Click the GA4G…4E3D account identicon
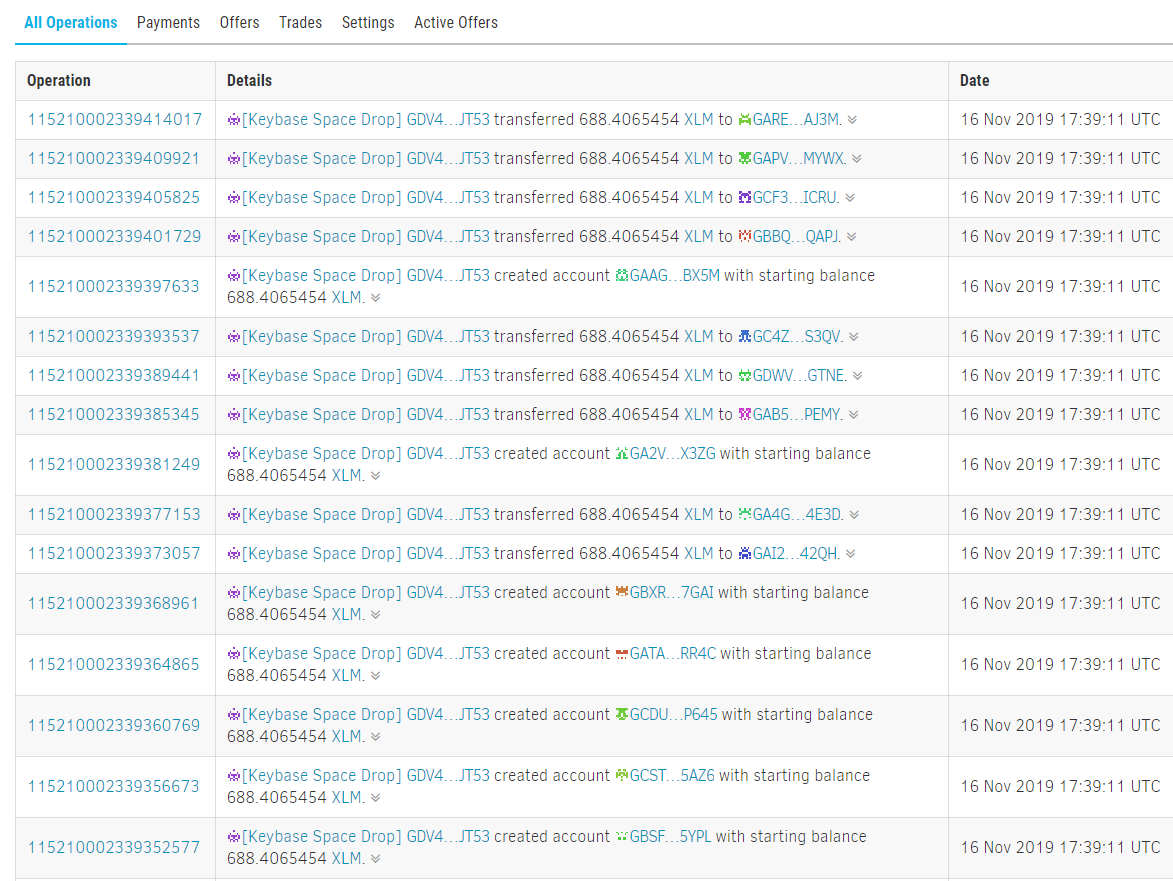This screenshot has height=881, width=1173. (x=744, y=515)
